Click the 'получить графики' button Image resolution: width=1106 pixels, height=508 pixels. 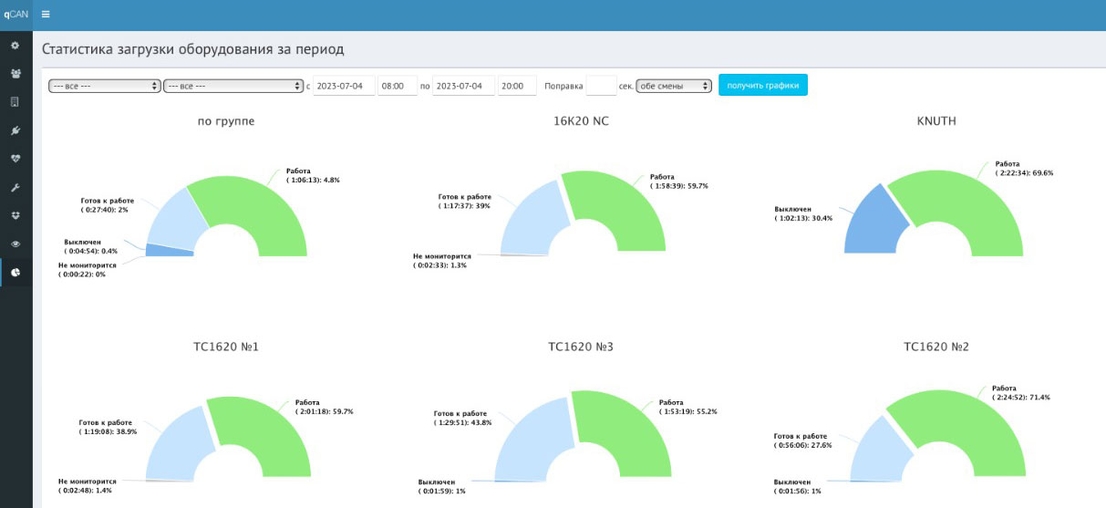[763, 85]
